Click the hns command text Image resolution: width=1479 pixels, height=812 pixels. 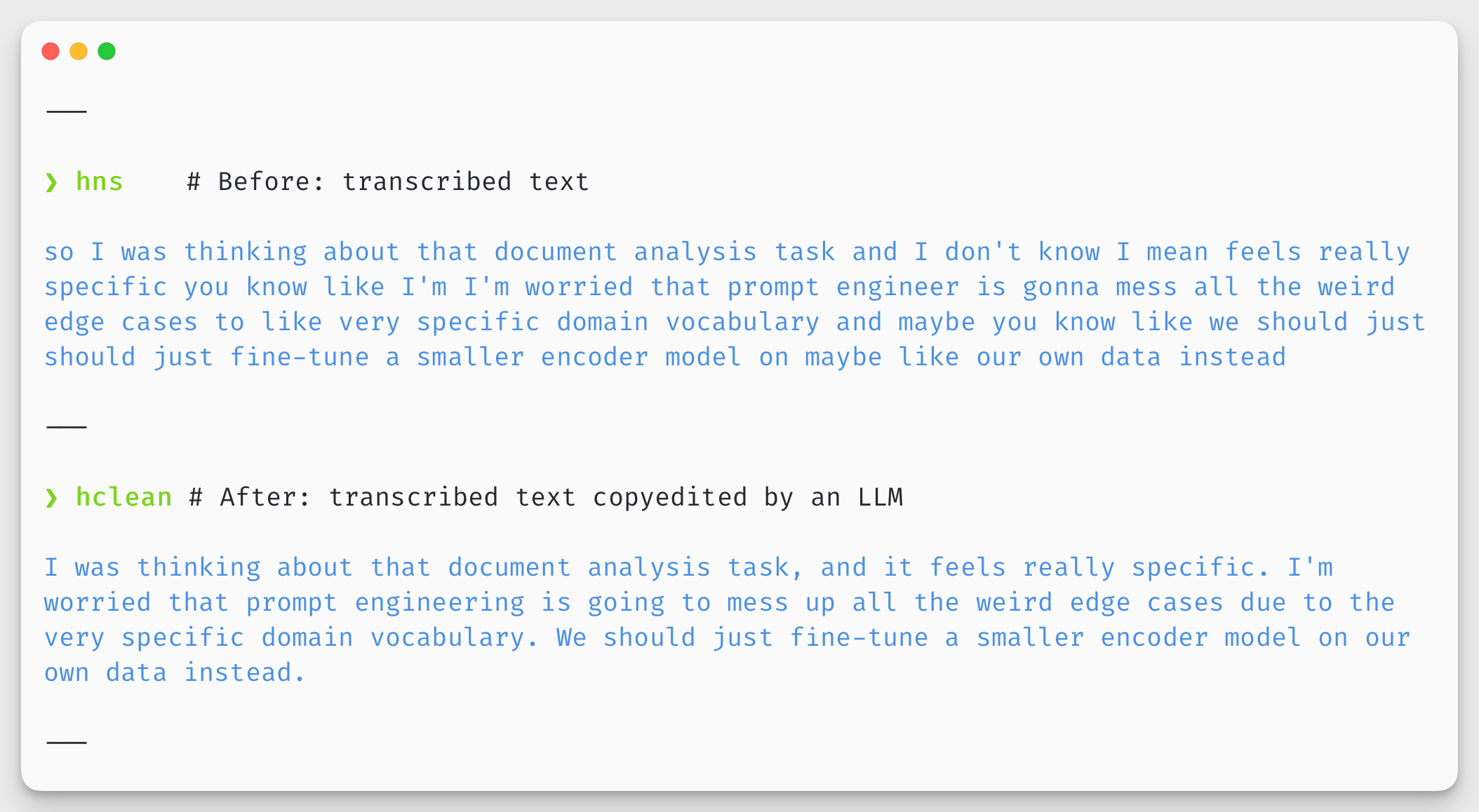tap(98, 182)
